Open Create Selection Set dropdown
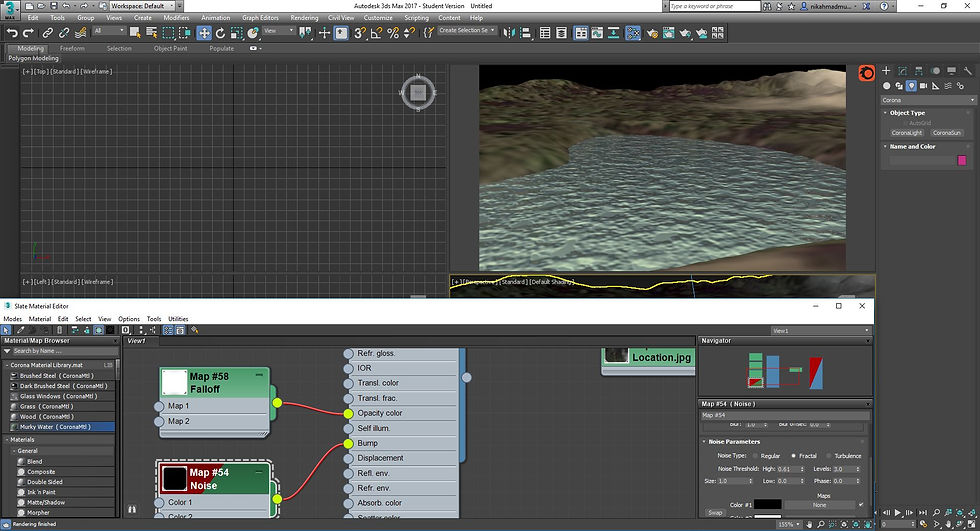Screen dimensions: 980x531 (467, 30)
